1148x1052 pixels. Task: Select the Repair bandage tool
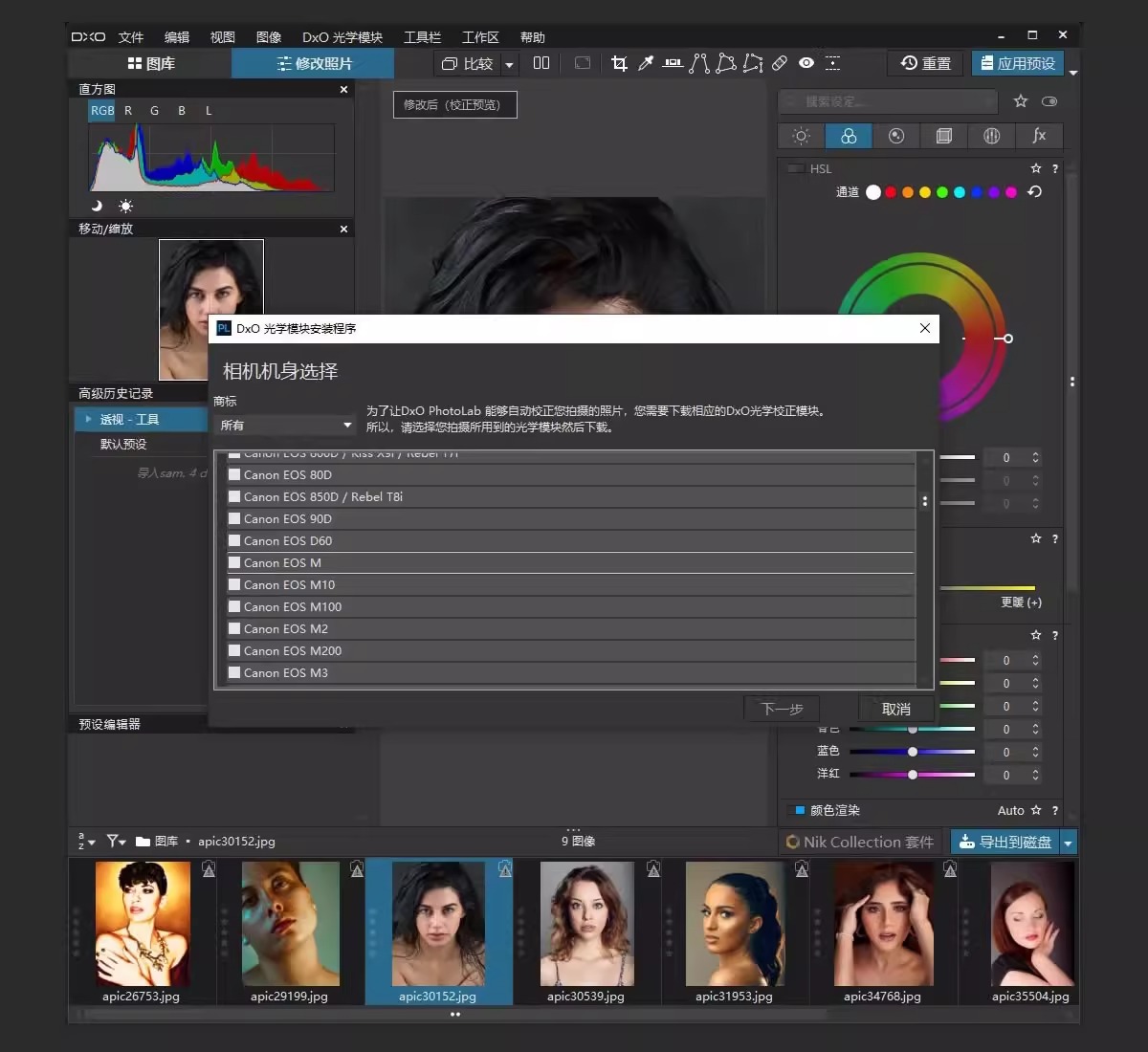pyautogui.click(x=780, y=63)
